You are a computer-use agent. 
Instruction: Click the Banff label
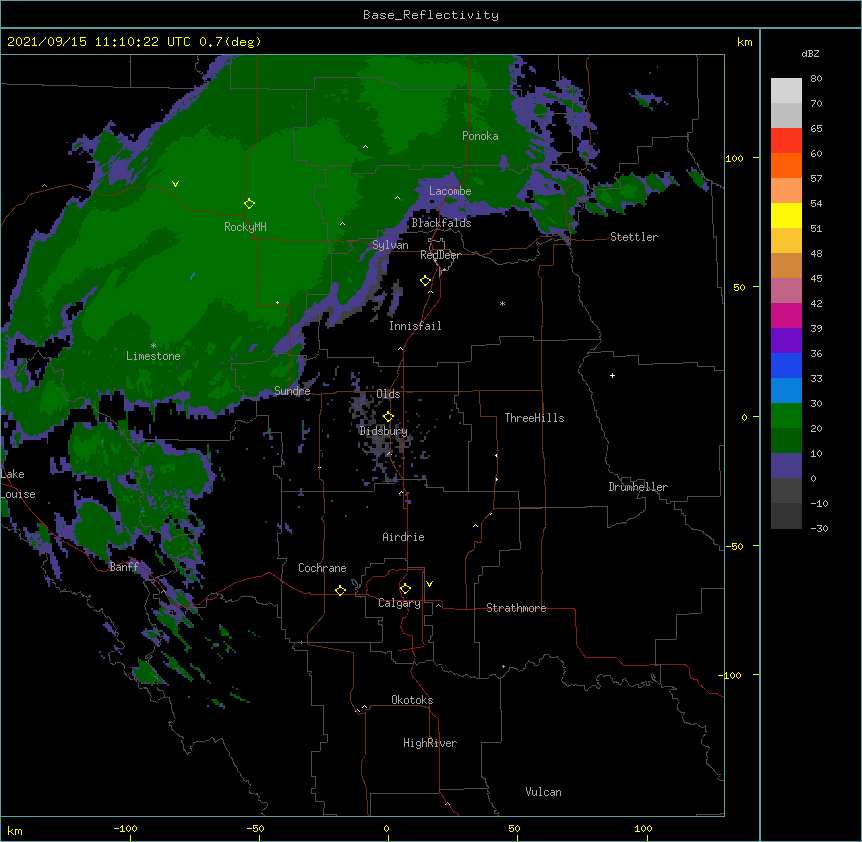click(x=124, y=567)
